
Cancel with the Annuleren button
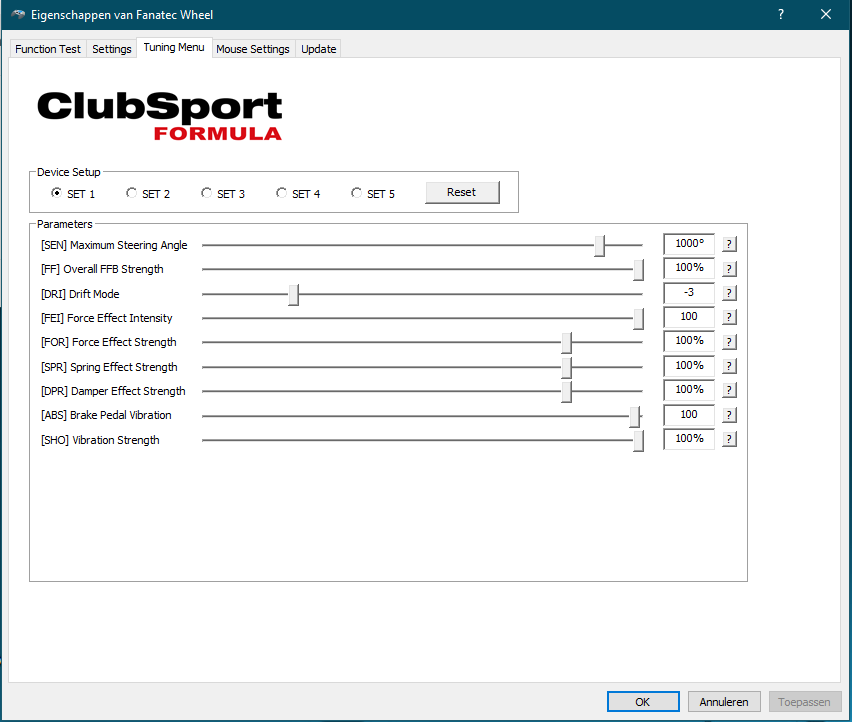coord(724,701)
